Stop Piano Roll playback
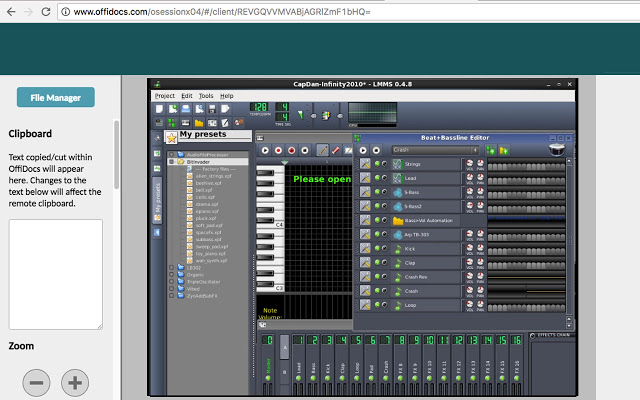Screen dimensions: 640x400 (x=304, y=150)
